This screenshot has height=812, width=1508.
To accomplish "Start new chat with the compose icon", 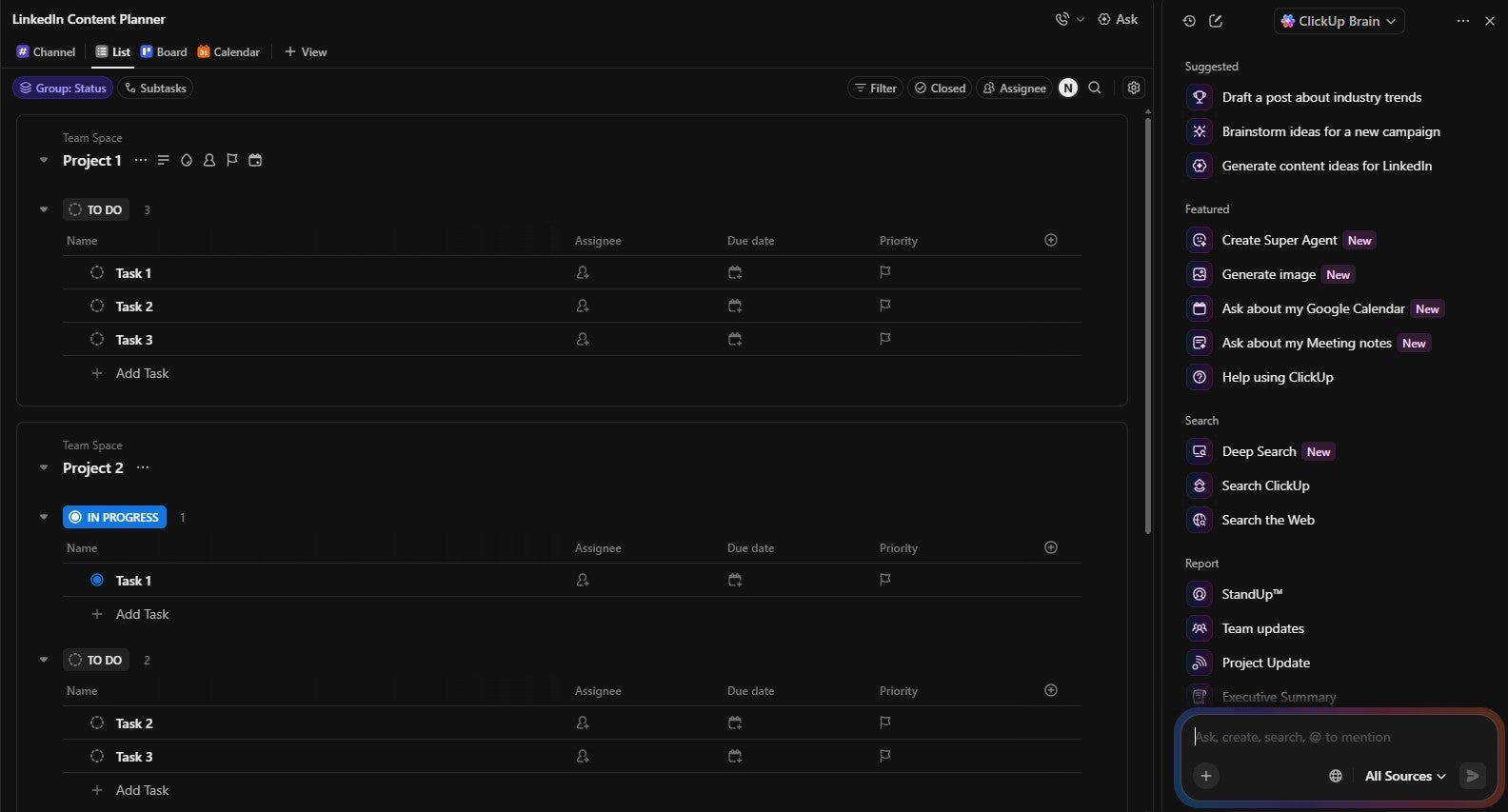I will click(x=1216, y=21).
